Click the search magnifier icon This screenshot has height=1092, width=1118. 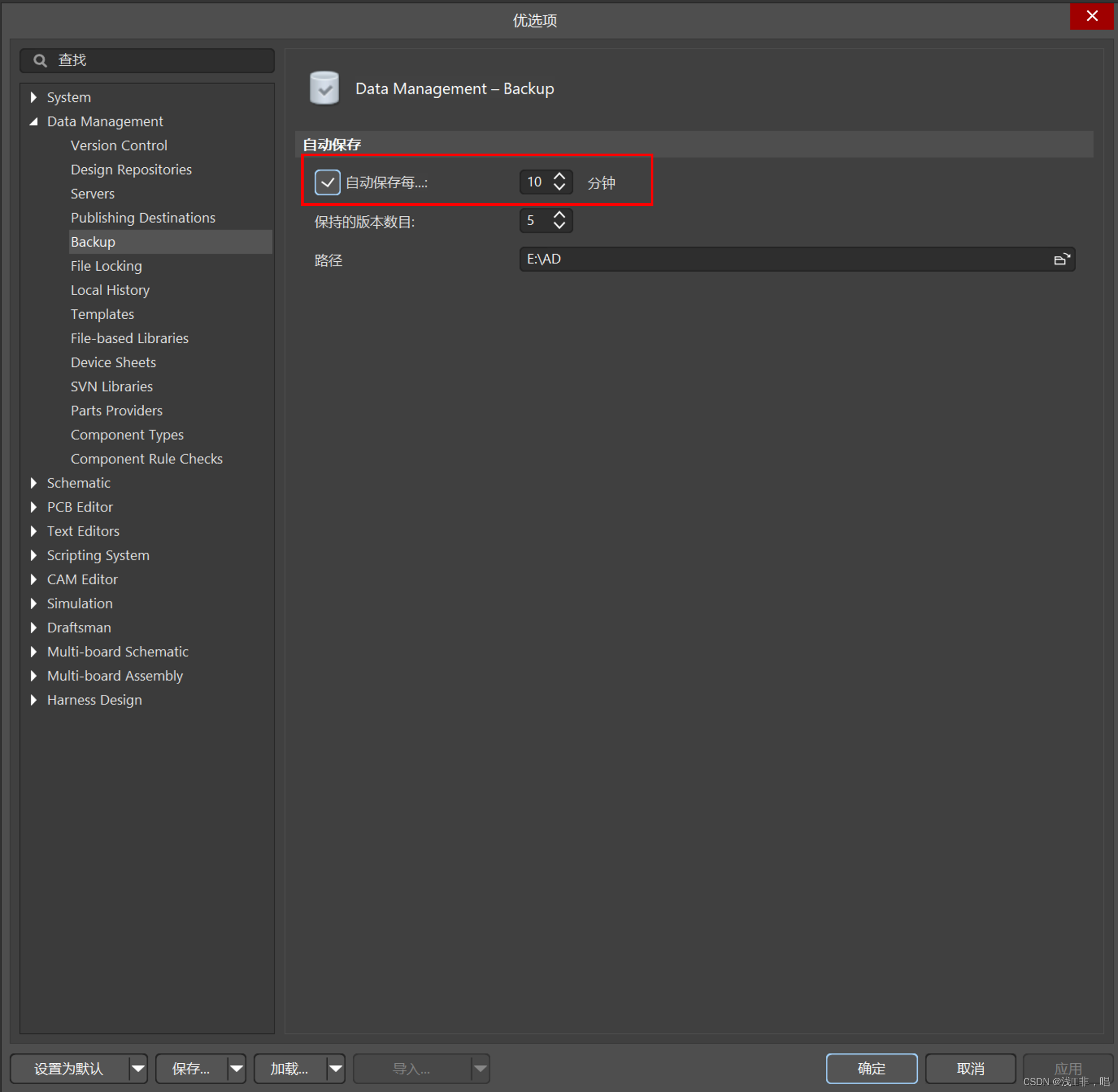tap(40, 60)
